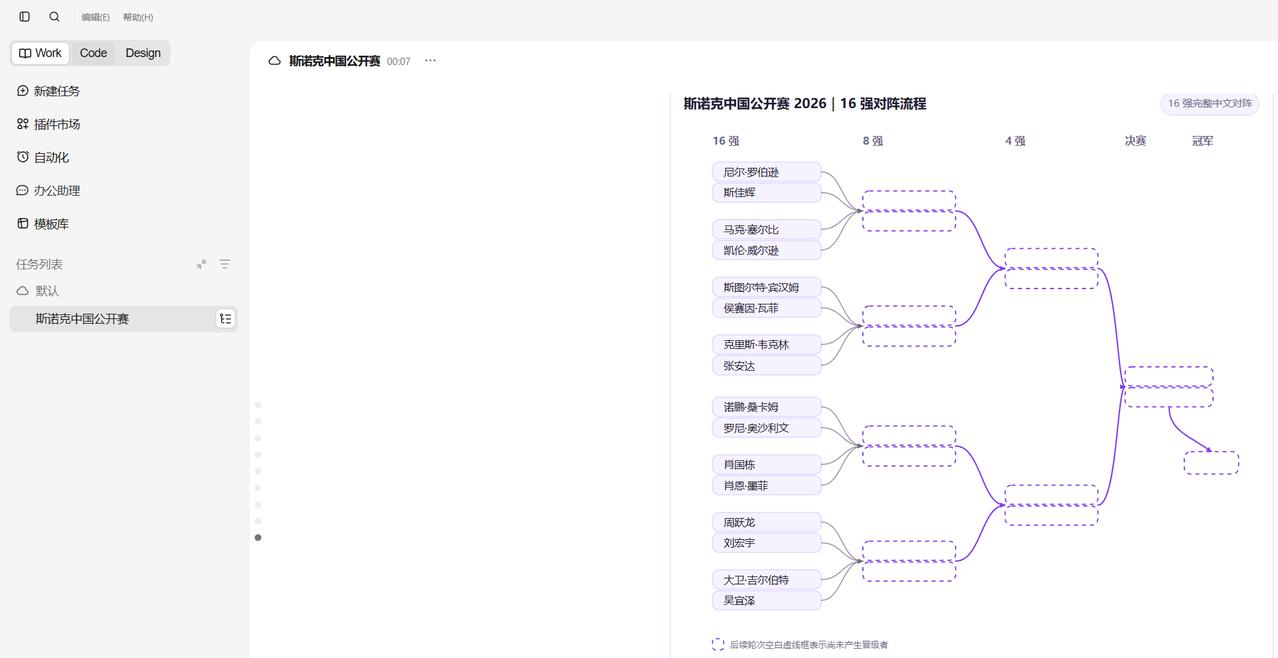This screenshot has width=1278, height=658.
Task: Select the 吴宜泽 player box
Action: [x=766, y=600]
